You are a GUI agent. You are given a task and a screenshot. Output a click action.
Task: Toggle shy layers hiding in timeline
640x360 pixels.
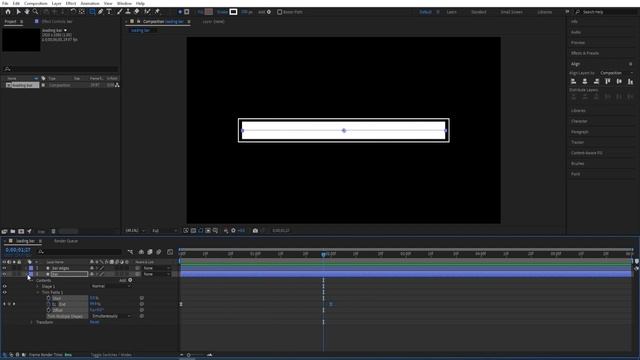click(141, 252)
